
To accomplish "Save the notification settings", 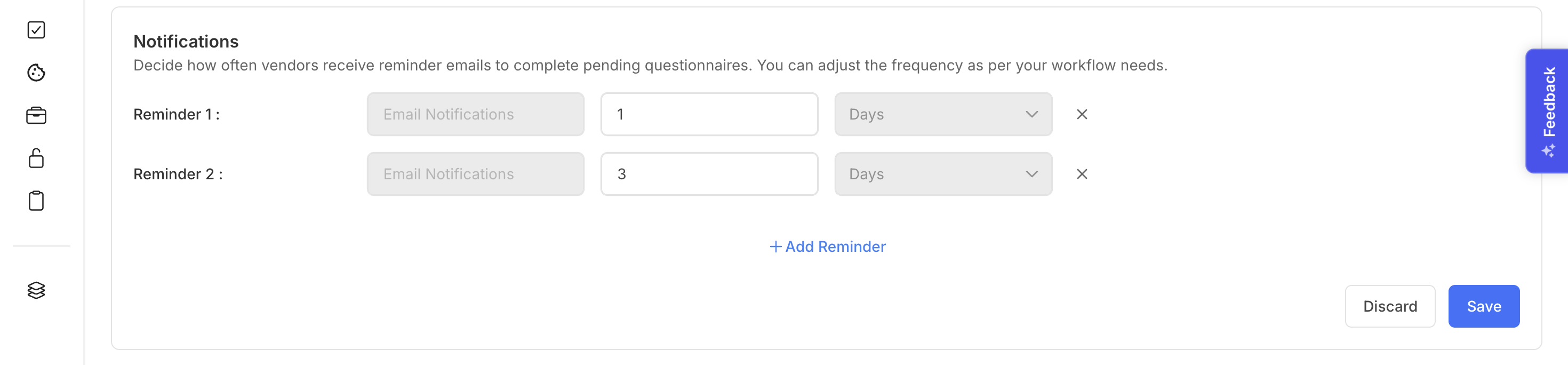I will coord(1483,306).
